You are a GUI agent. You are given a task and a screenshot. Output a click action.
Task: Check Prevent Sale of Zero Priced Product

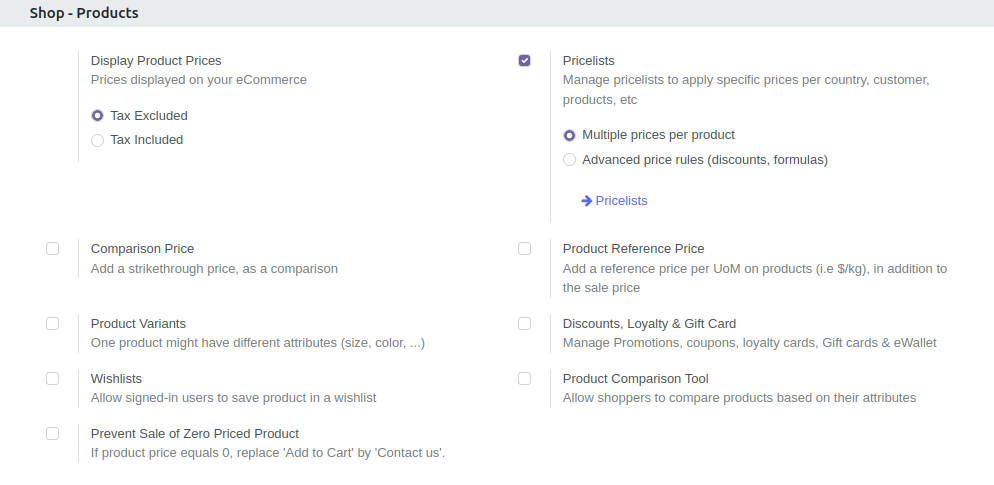tap(53, 434)
